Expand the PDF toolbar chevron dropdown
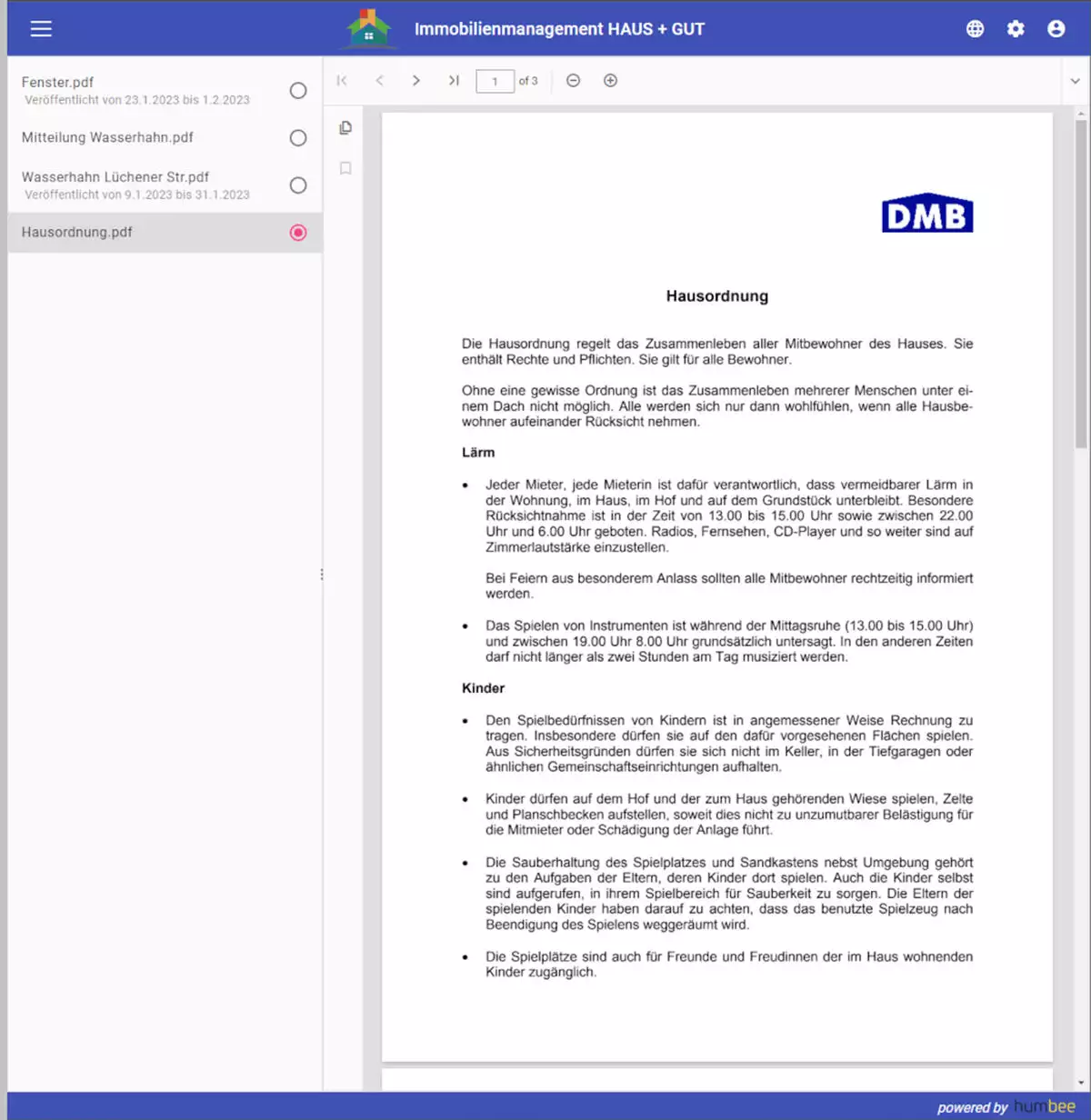Viewport: 1091px width, 1120px height. 1075,81
